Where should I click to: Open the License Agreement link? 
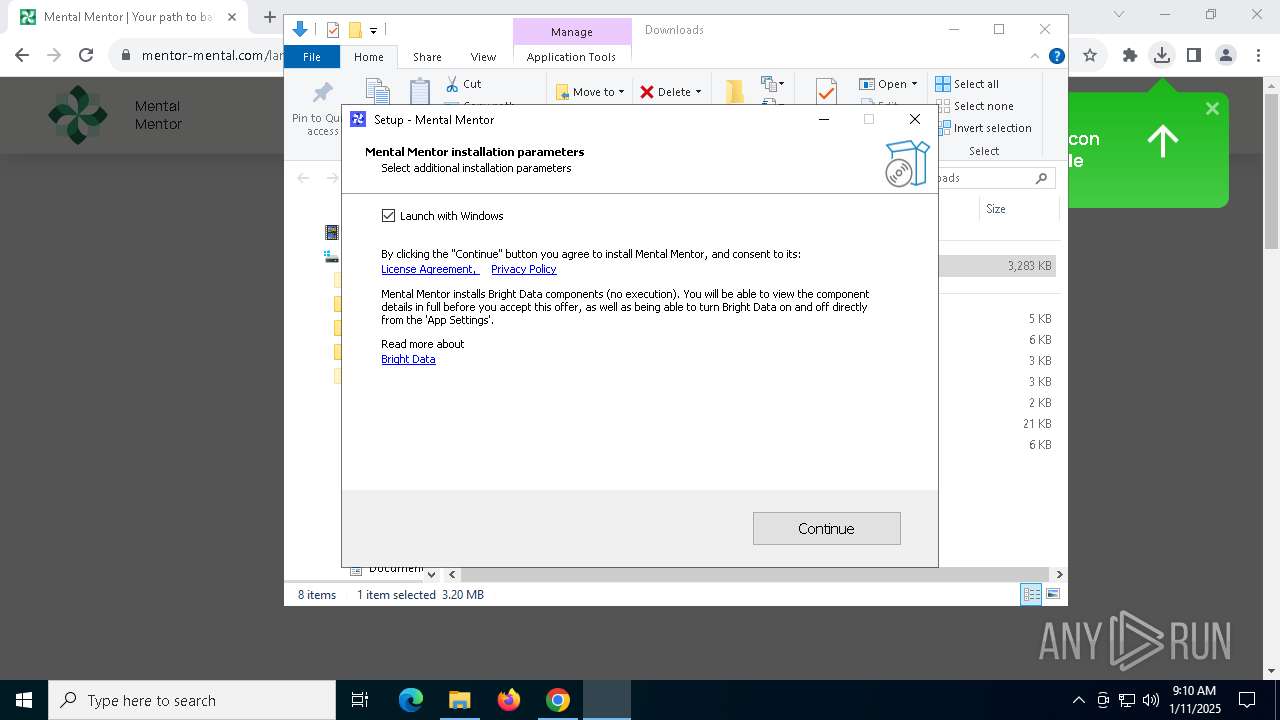[430, 269]
